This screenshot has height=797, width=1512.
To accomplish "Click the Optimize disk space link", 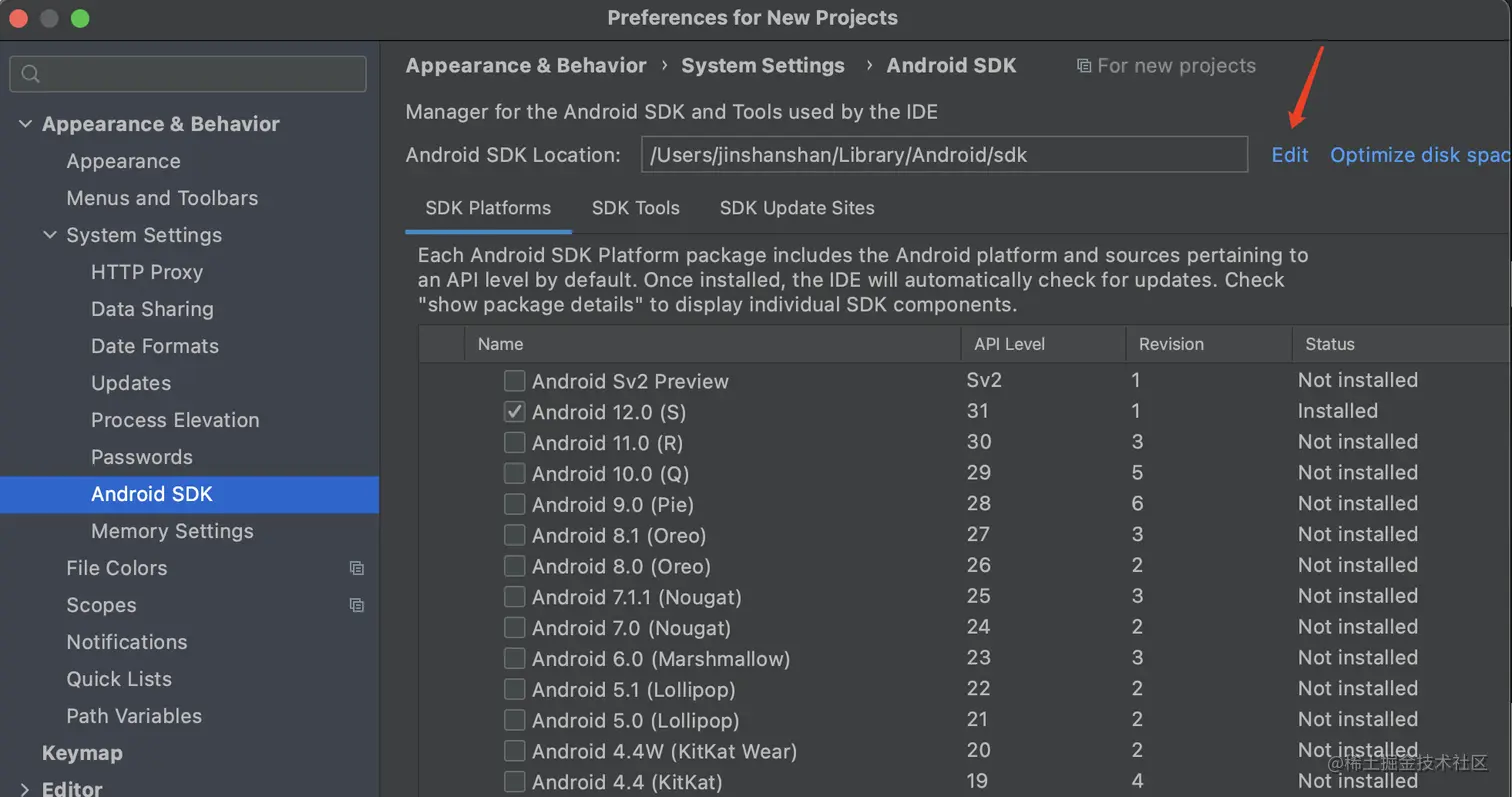I will (1420, 155).
